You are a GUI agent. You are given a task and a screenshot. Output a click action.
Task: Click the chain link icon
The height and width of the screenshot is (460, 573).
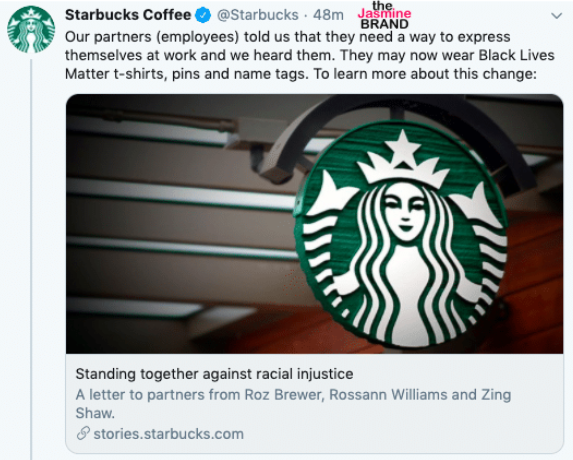[83, 433]
